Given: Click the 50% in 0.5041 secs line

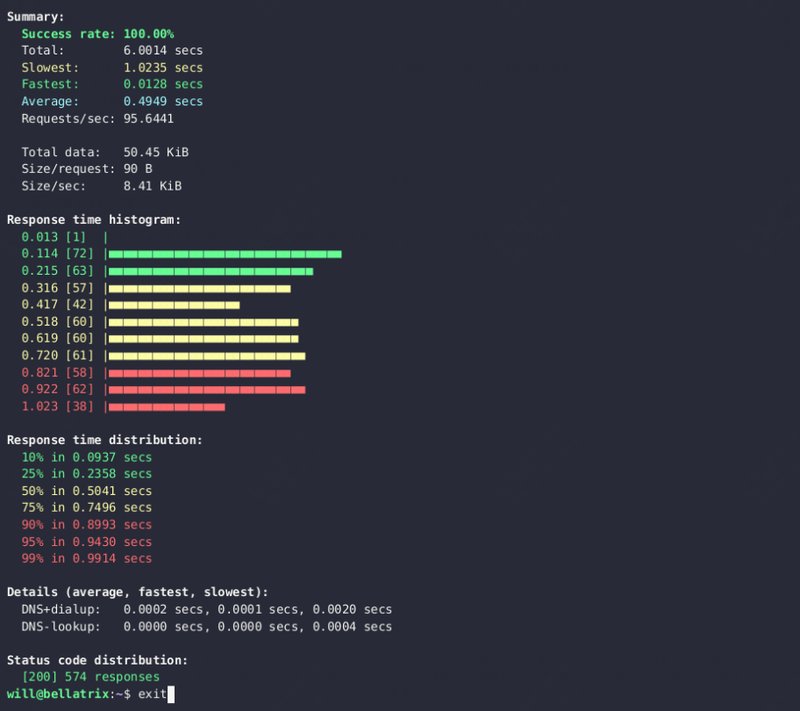Looking at the screenshot, I should tap(86, 491).
